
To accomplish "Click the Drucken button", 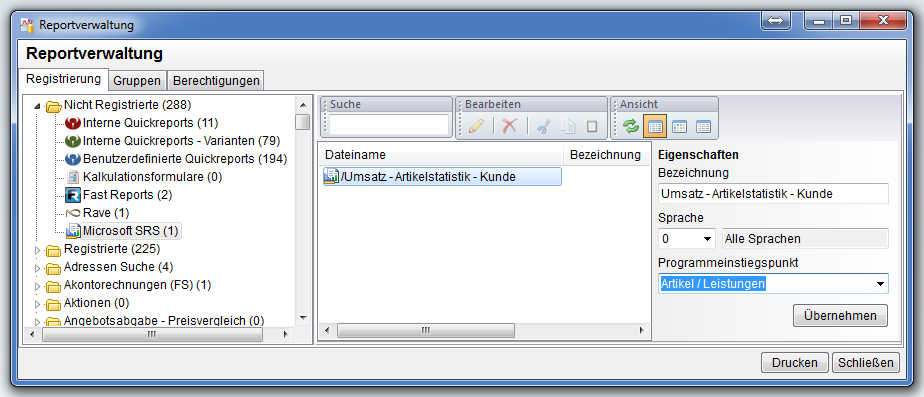I will [794, 362].
